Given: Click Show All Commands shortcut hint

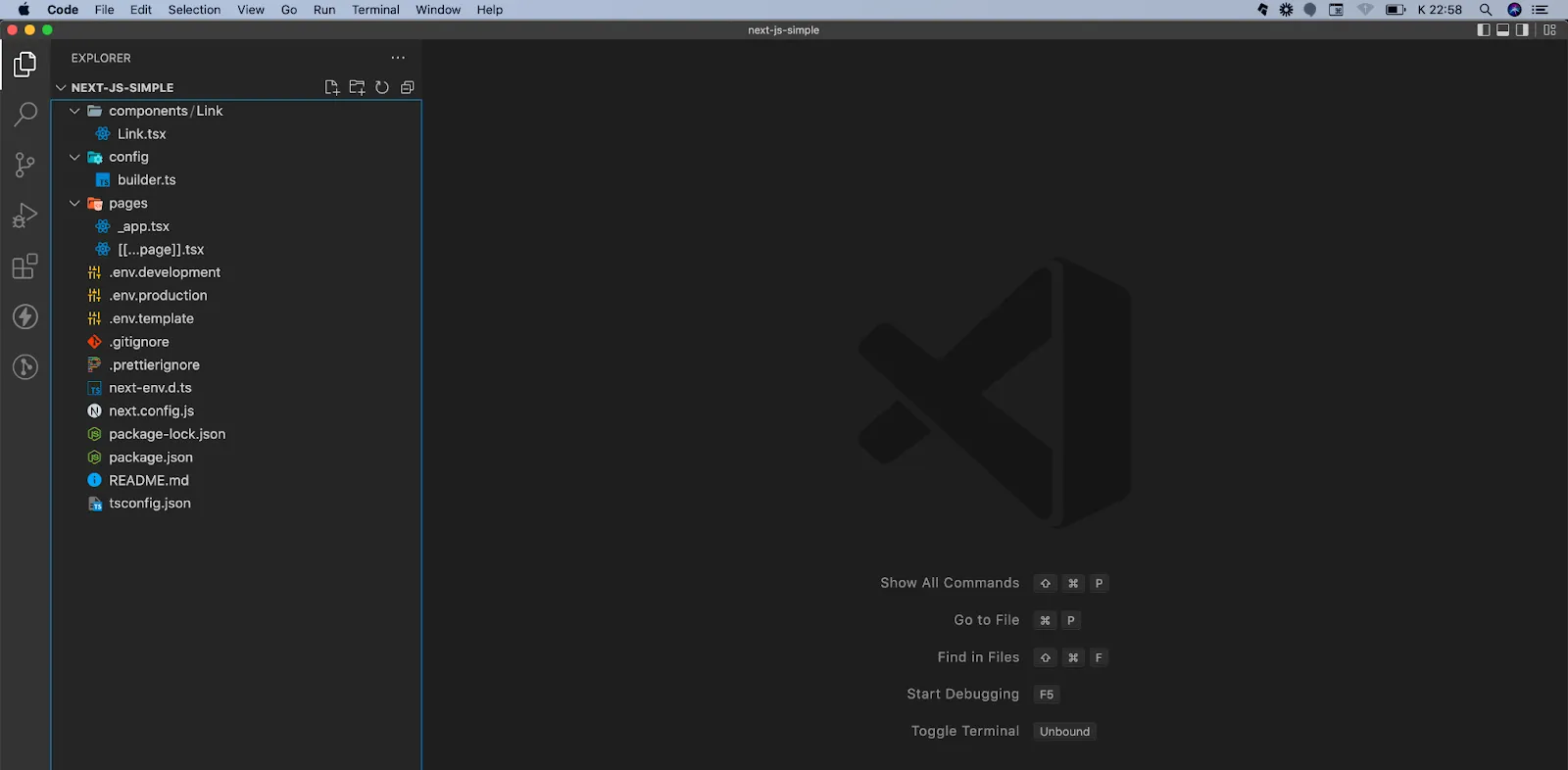Looking at the screenshot, I should tap(994, 583).
